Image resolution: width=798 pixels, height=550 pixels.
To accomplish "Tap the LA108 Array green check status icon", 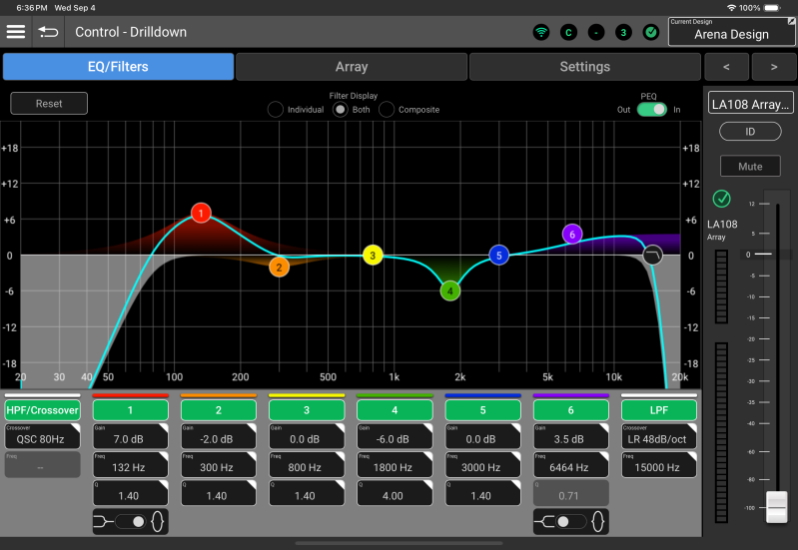I will (x=721, y=198).
